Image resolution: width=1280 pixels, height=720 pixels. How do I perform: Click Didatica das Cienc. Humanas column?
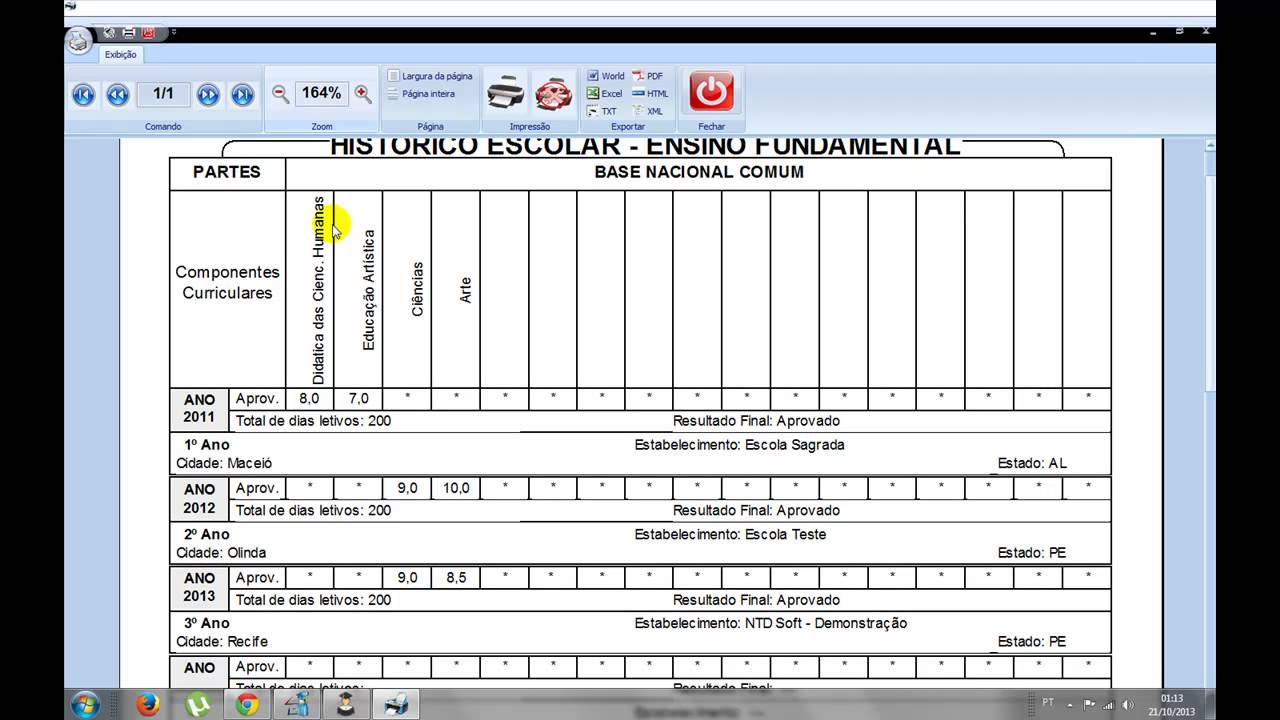pos(310,289)
